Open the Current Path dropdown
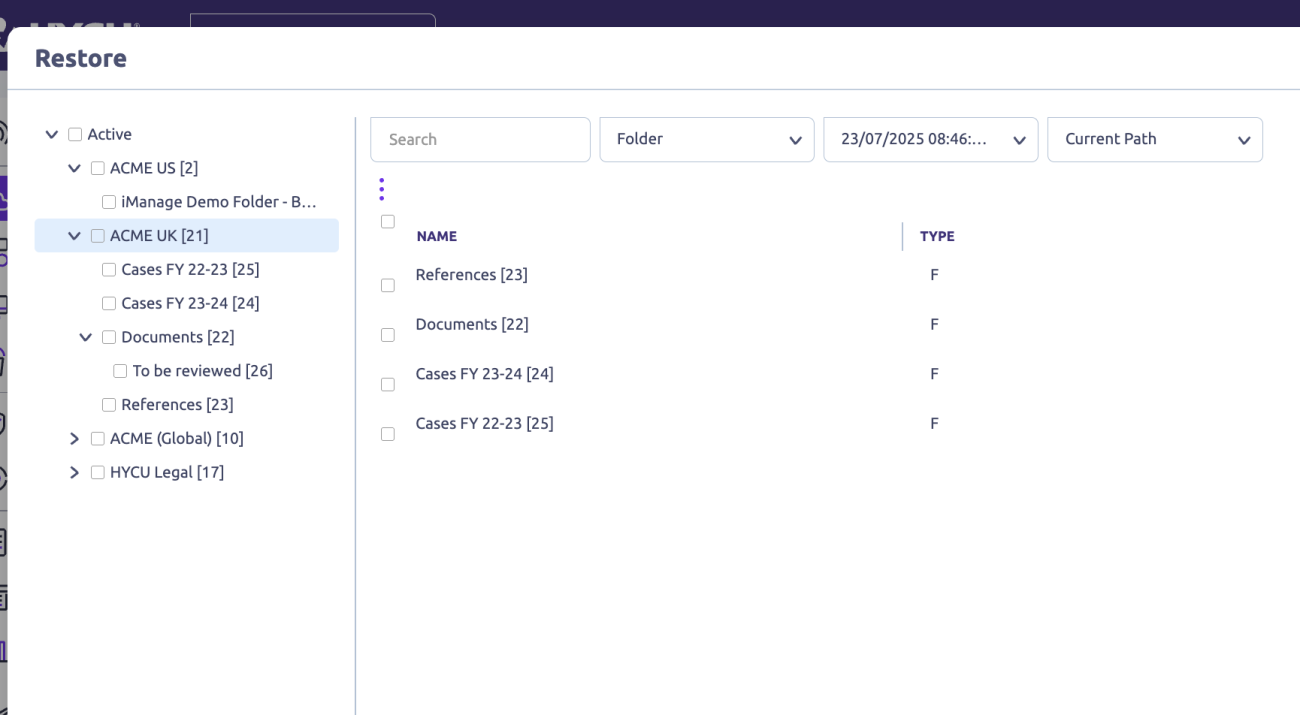 pyautogui.click(x=1154, y=140)
